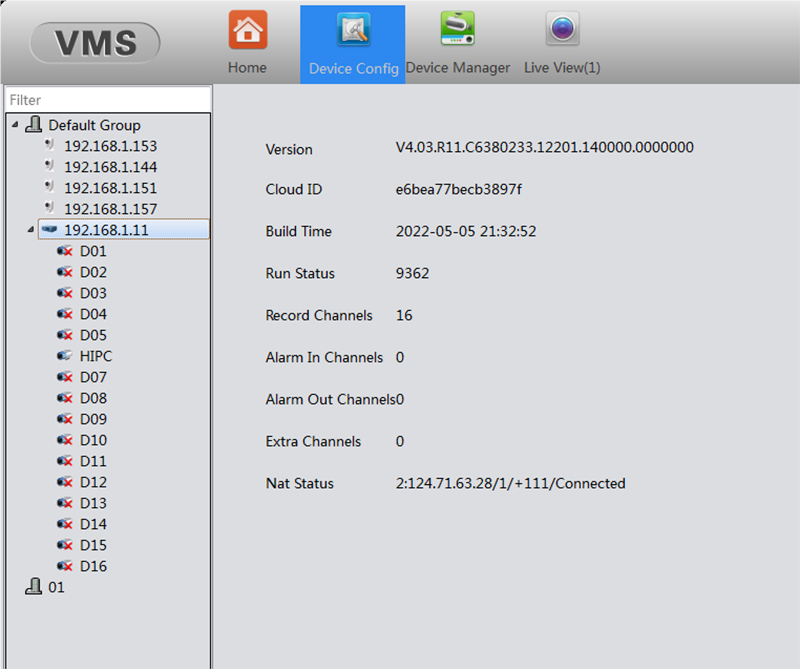Select device 192.168.1.153 in the tree
This screenshot has width=800, height=669.
pos(110,146)
